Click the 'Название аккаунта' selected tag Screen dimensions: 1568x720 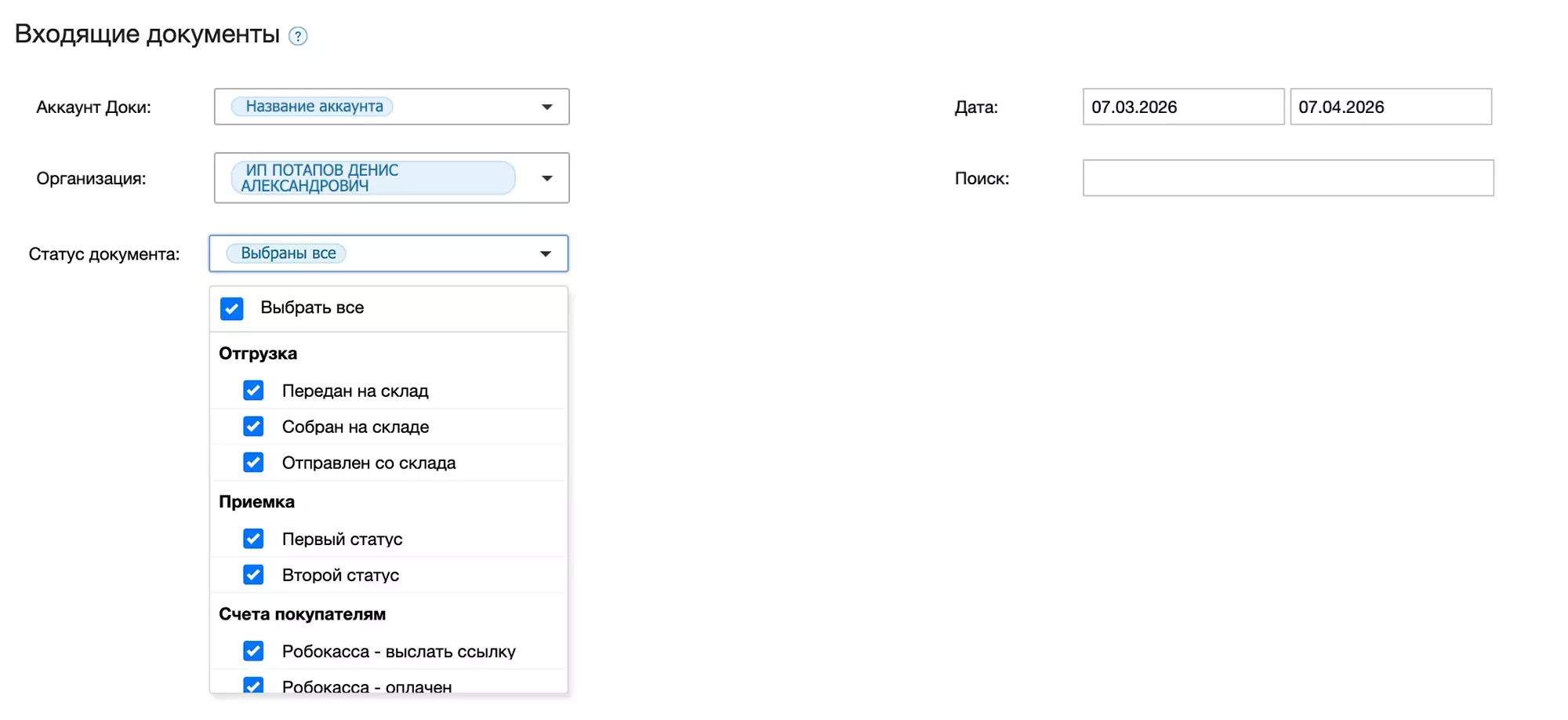point(314,107)
